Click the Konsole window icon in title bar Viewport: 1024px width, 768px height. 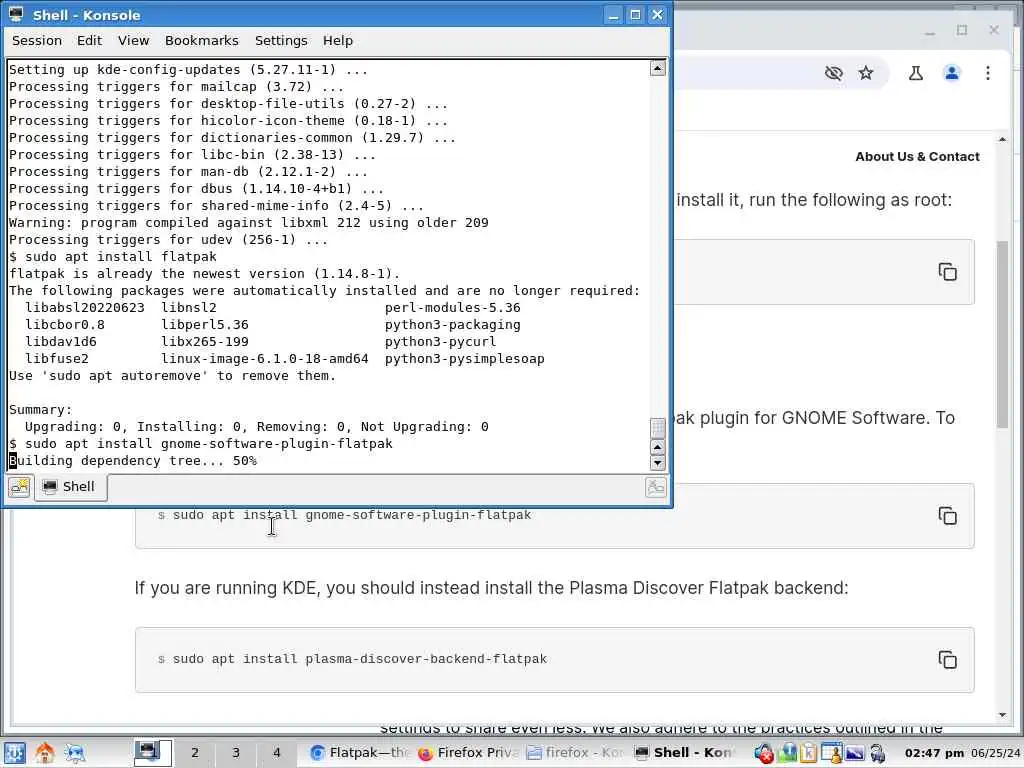16,14
